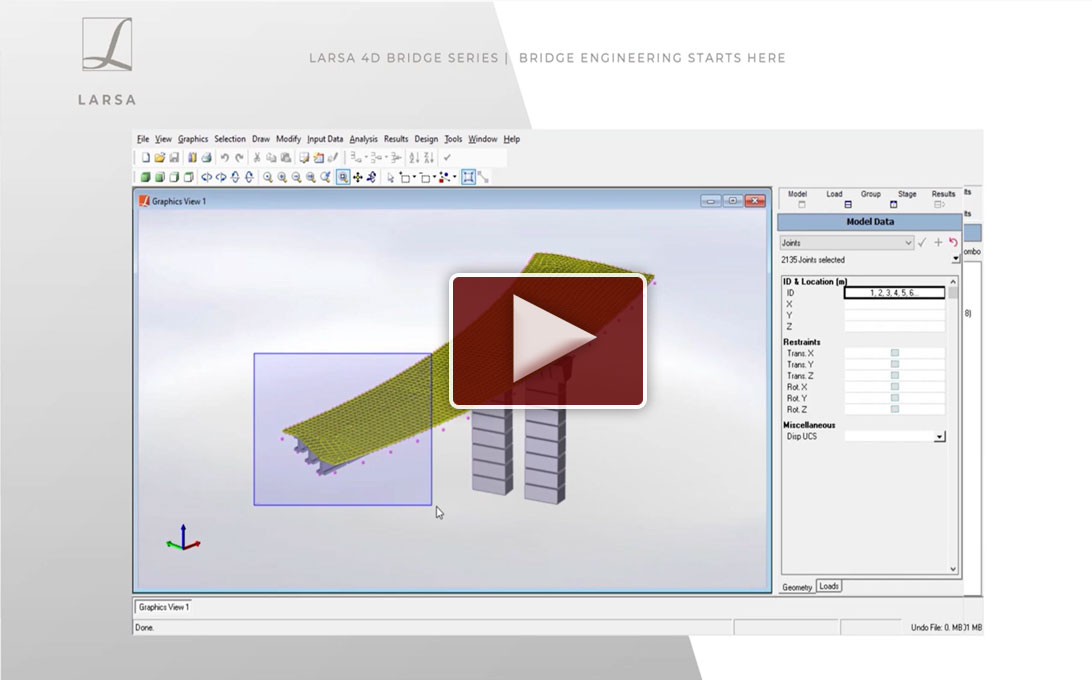Open the Modify menu
1092x680 pixels.
coord(288,139)
